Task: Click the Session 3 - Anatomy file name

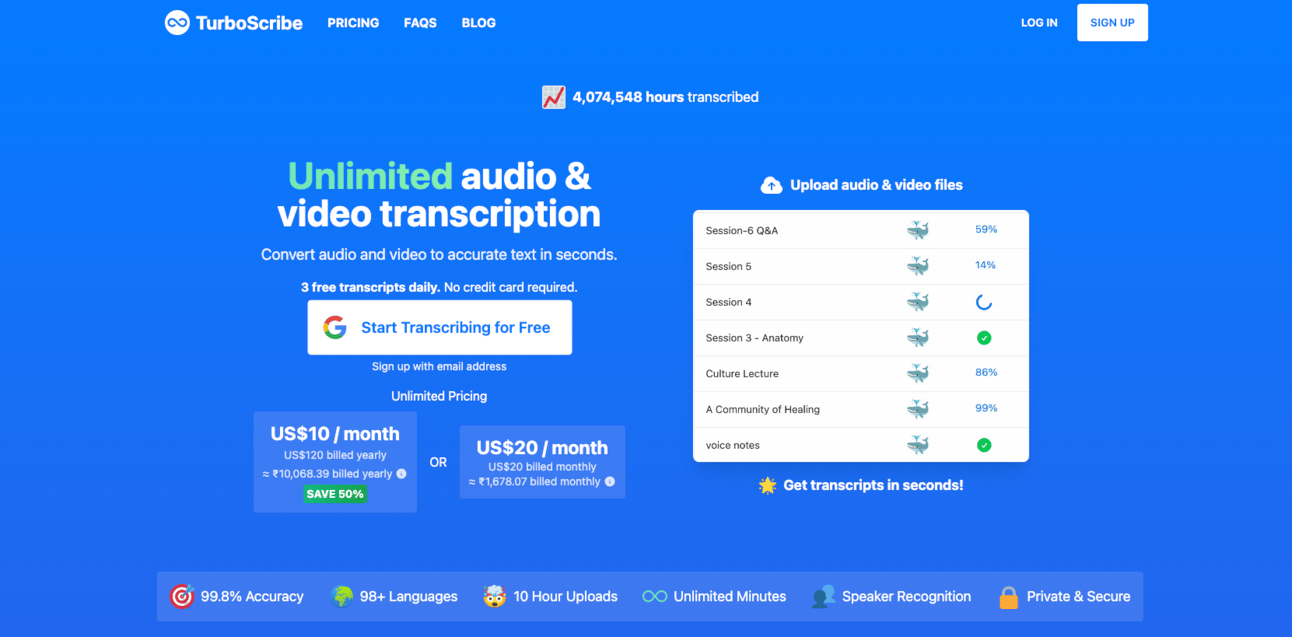Action: [x=754, y=338]
